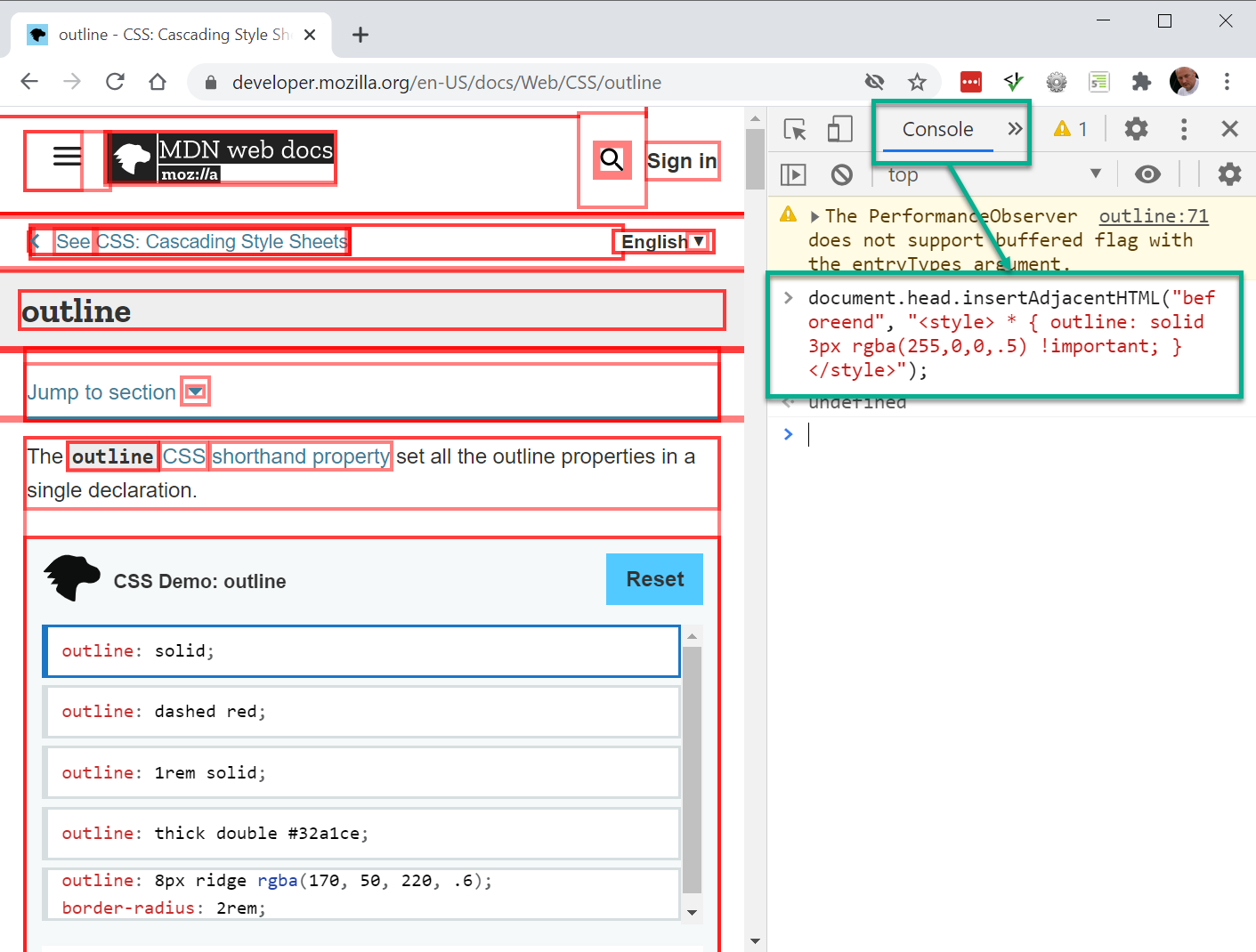Select the inspect element picker tool
Viewport: 1256px width, 952px height.
pos(795,129)
